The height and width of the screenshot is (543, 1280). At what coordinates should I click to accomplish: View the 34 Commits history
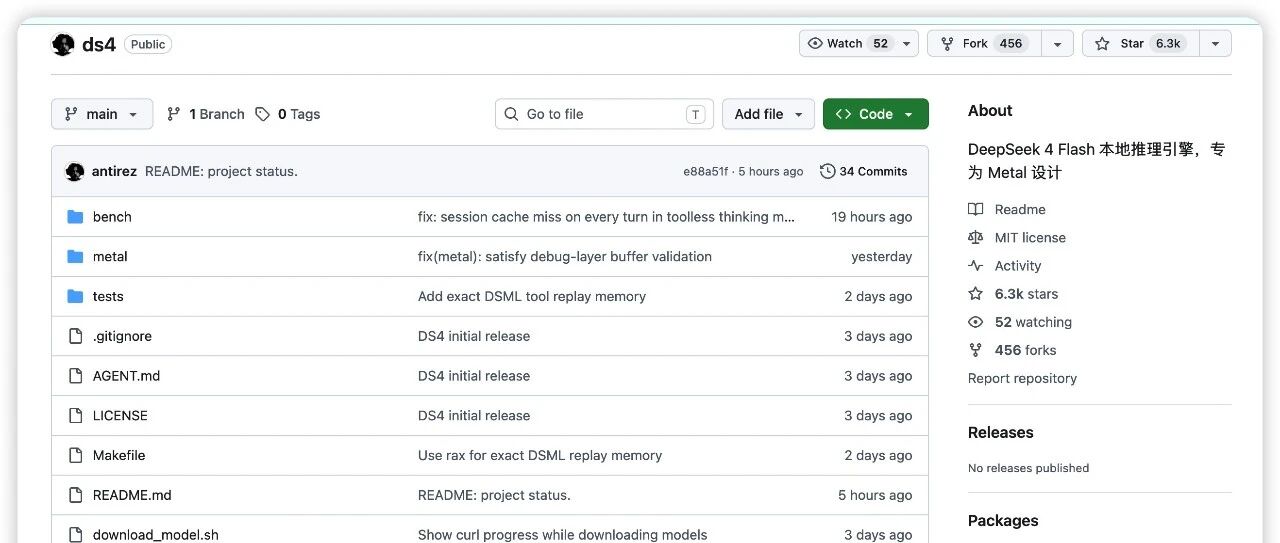(863, 171)
